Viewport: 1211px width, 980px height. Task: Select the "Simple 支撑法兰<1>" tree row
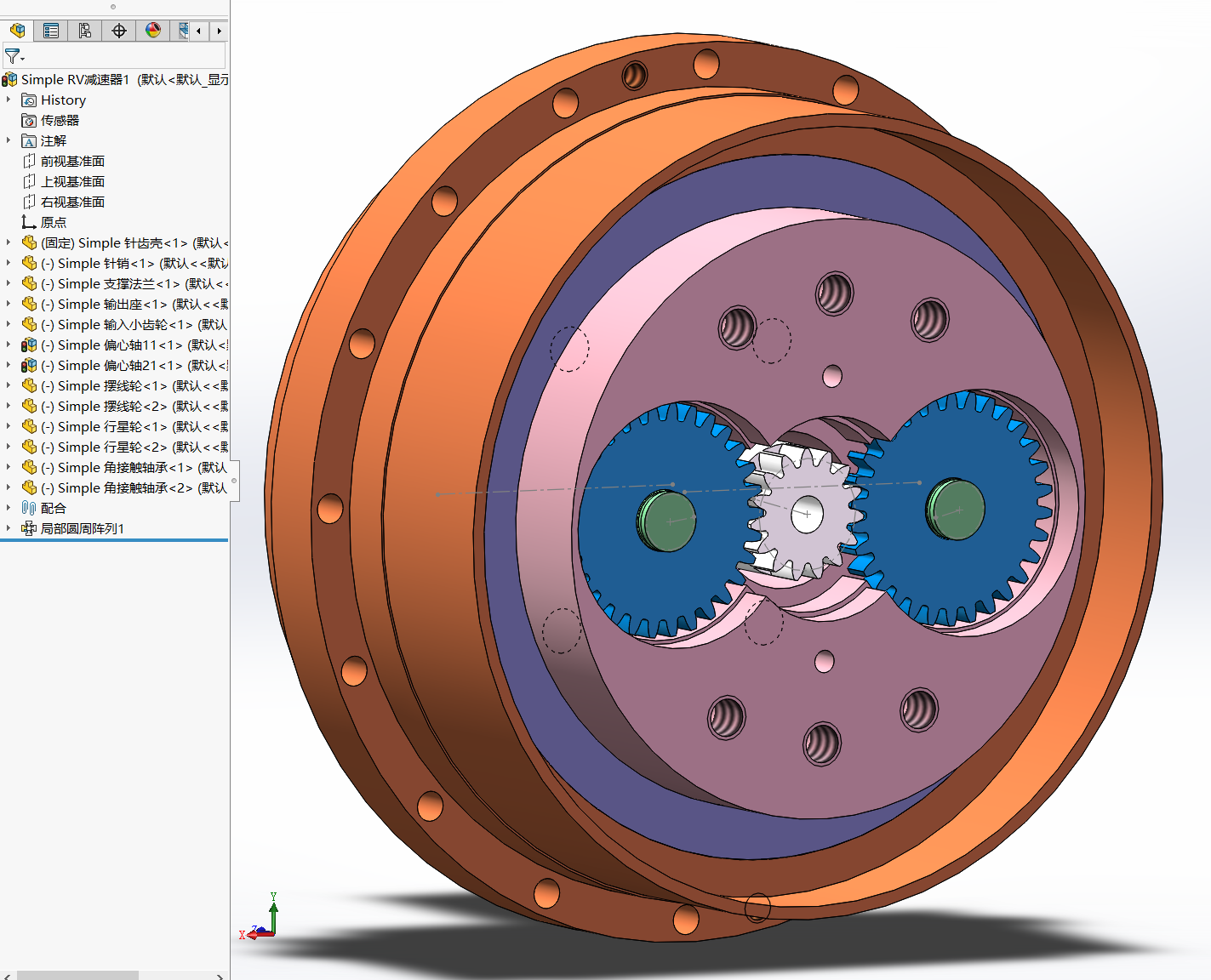pyautogui.click(x=115, y=283)
